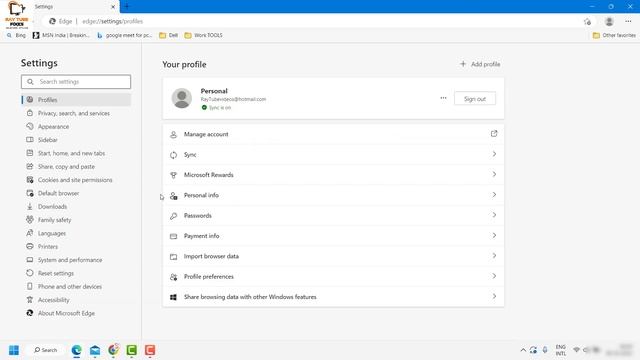Open Manage account row

tap(333, 134)
